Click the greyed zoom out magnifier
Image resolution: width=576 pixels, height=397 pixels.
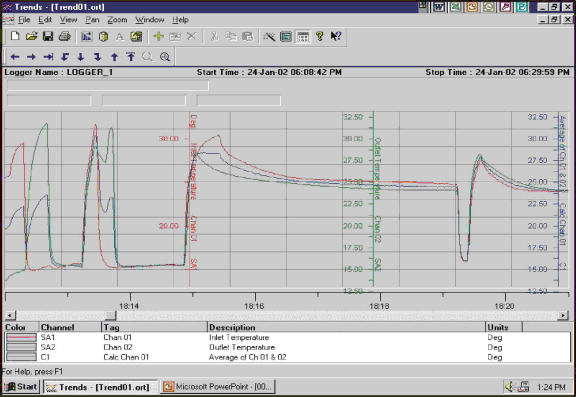(147, 57)
